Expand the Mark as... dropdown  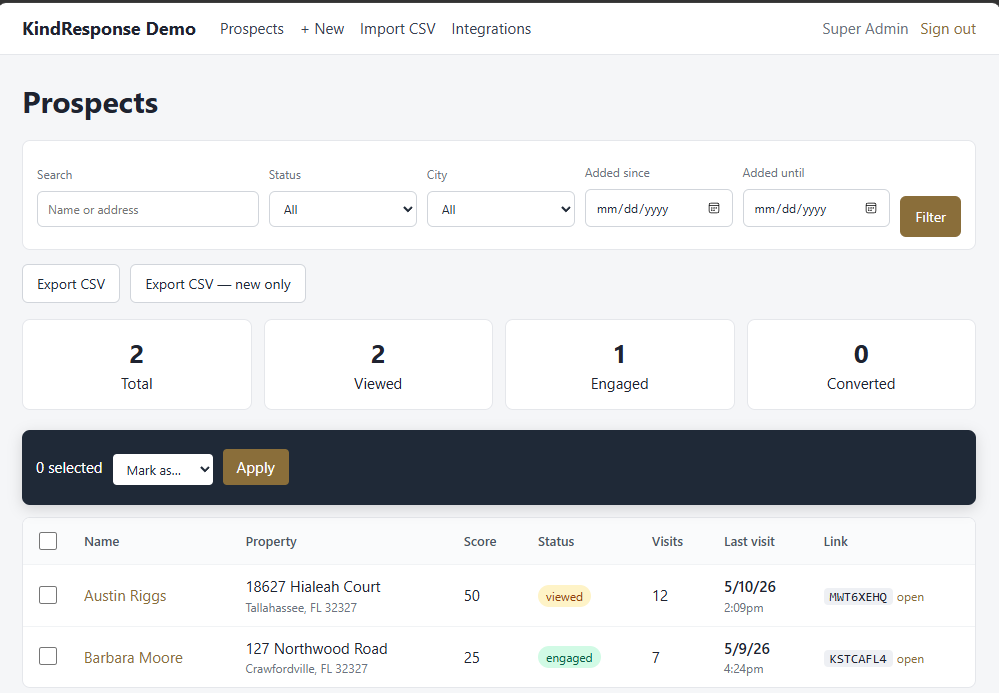point(163,469)
